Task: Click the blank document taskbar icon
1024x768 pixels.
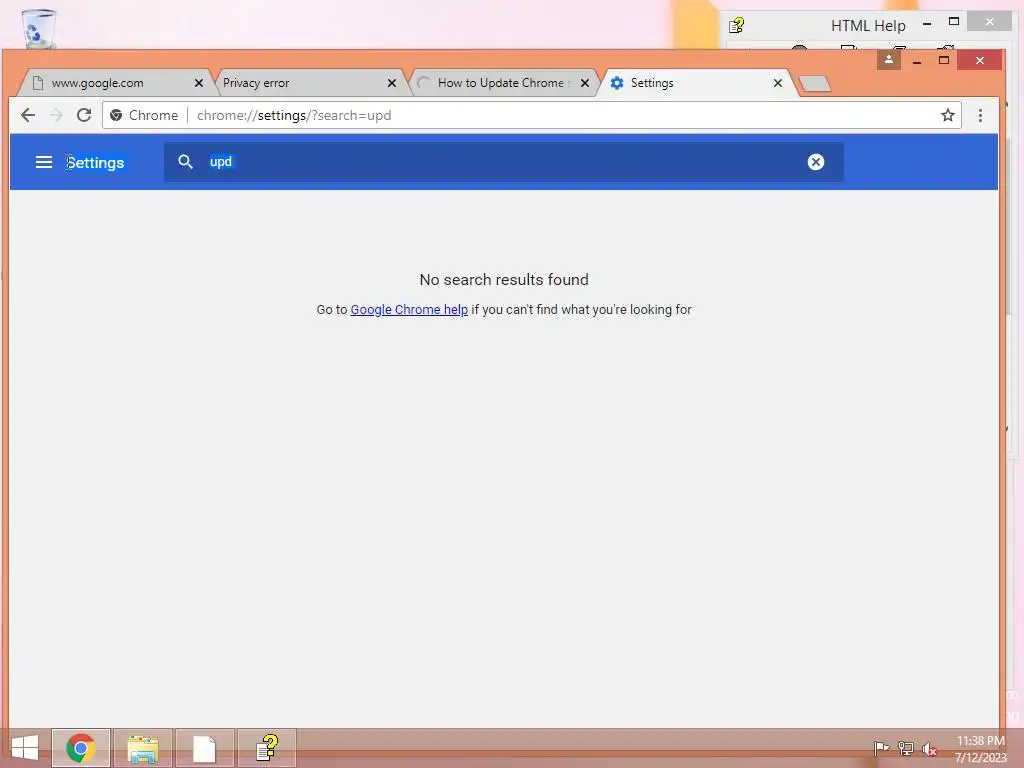Action: [x=204, y=748]
